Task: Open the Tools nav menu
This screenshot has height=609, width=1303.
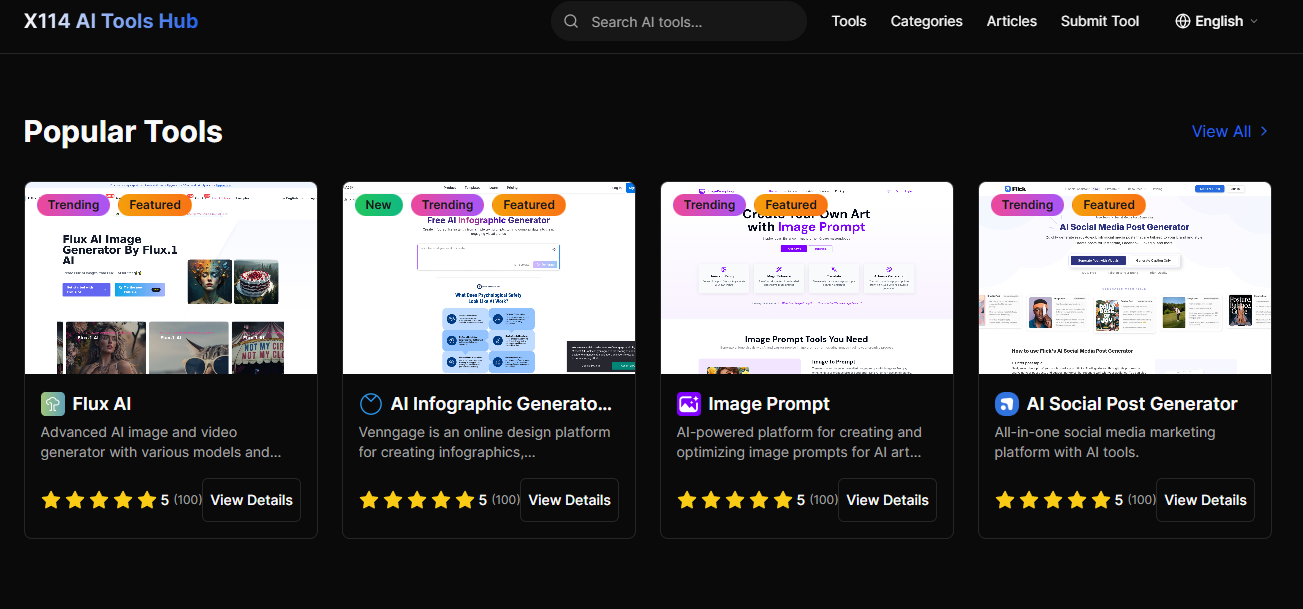Action: pyautogui.click(x=849, y=21)
